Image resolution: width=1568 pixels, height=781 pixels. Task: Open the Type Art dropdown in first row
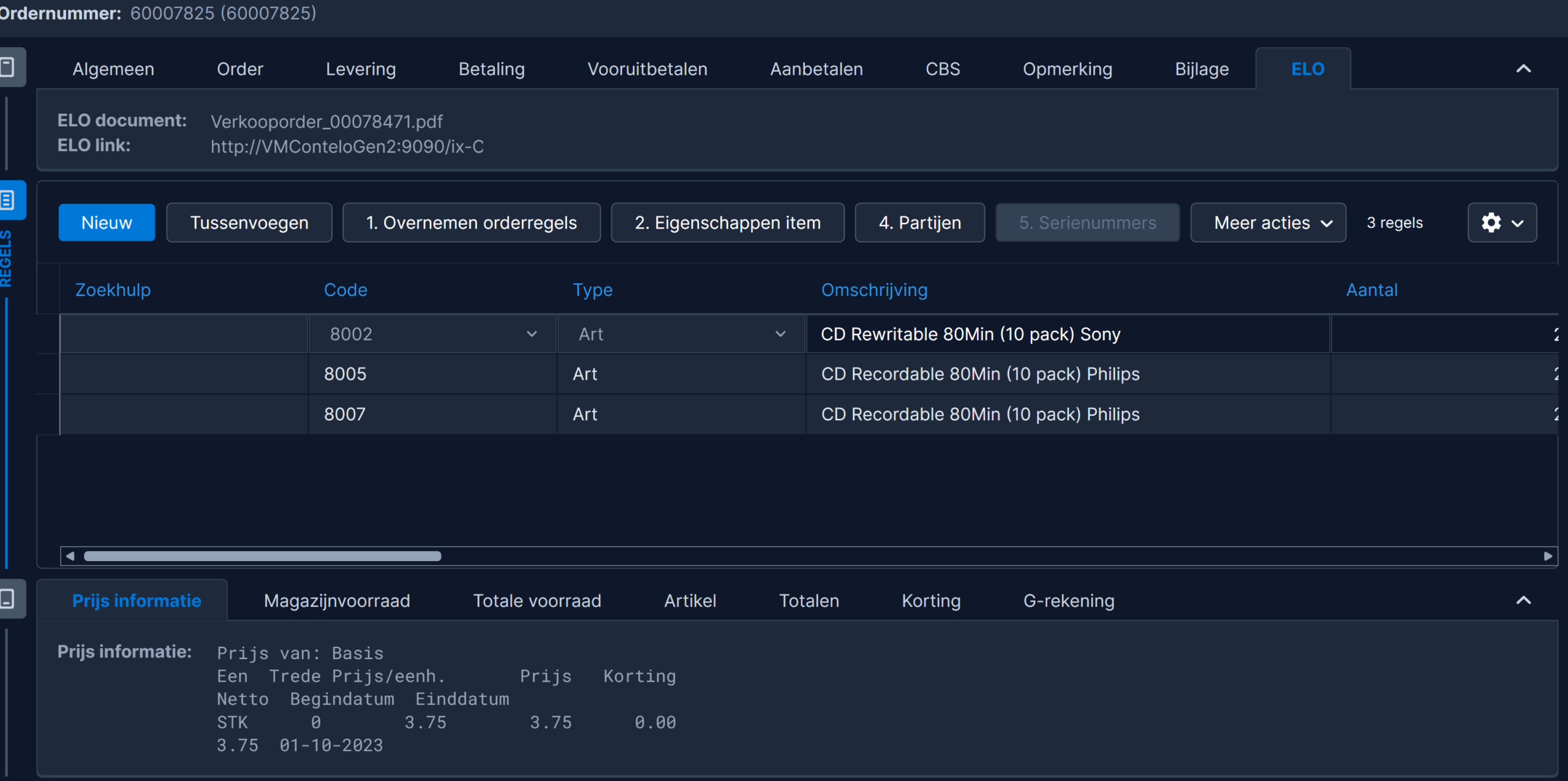pyautogui.click(x=780, y=334)
